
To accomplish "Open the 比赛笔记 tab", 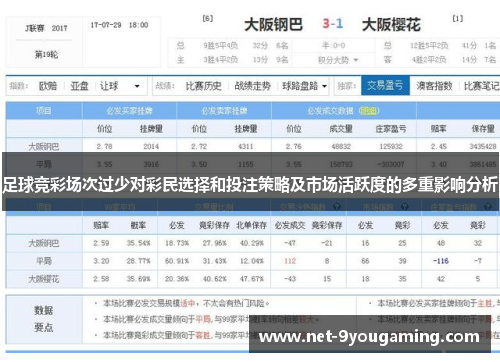I will tap(482, 86).
